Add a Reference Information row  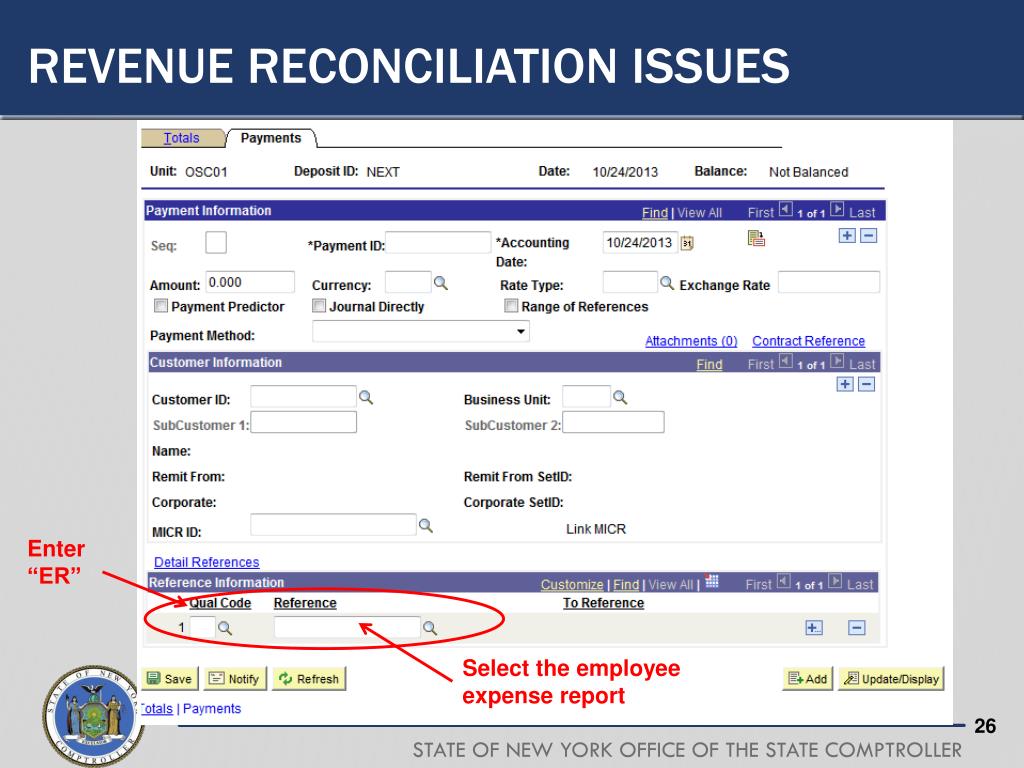point(814,628)
